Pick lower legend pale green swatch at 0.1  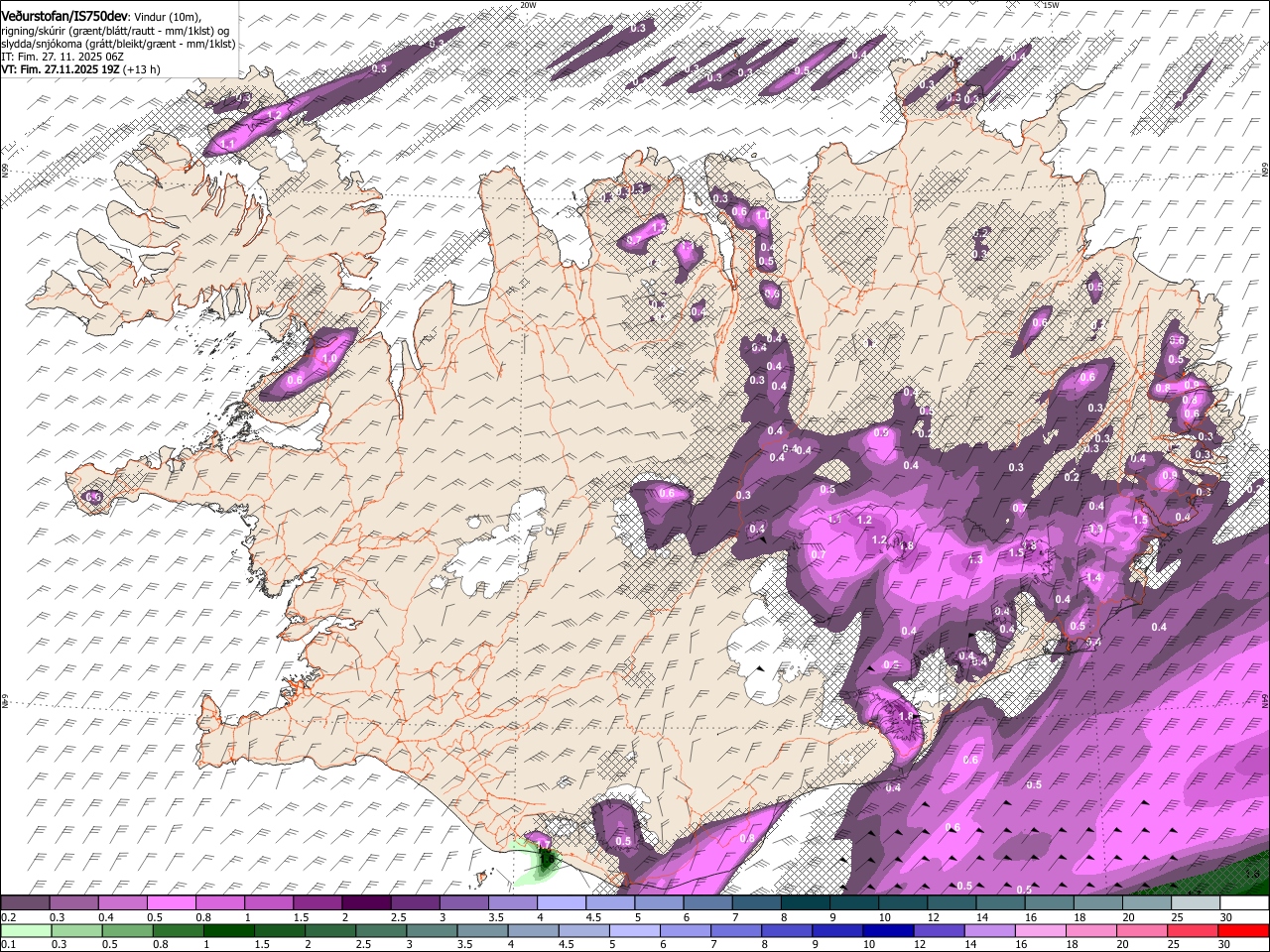tap(25, 930)
